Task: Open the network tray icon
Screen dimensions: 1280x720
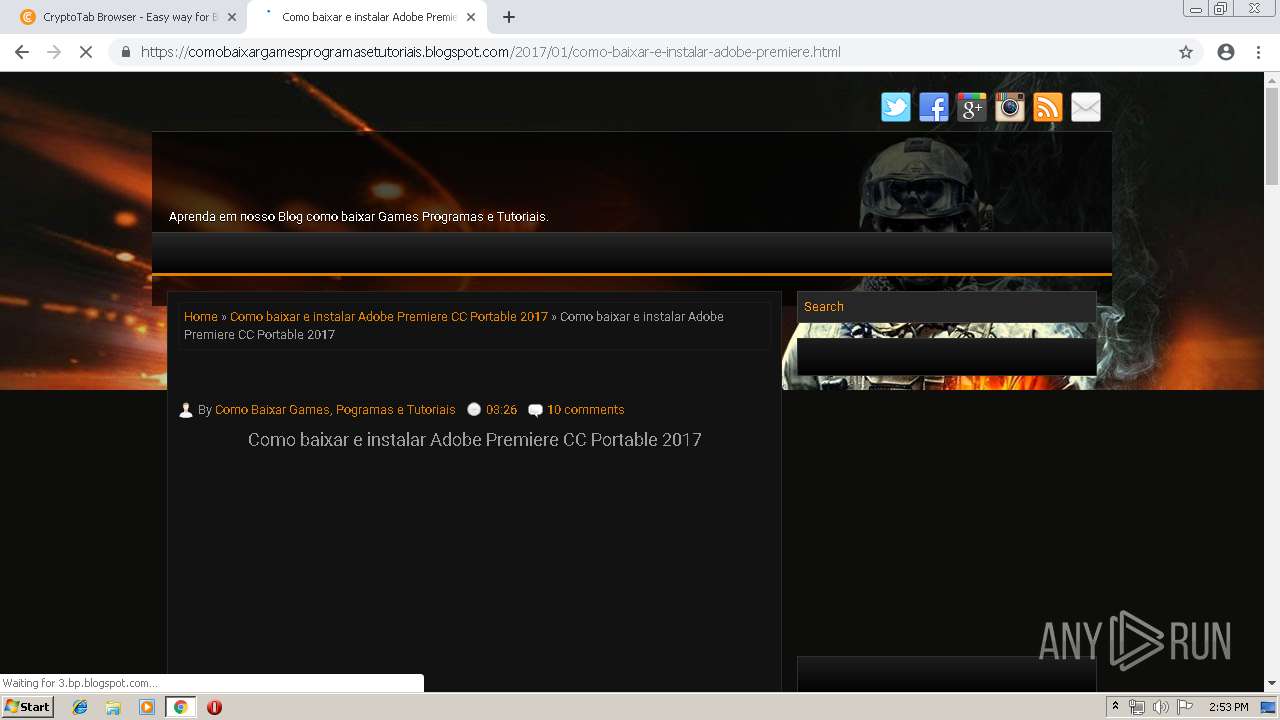Action: click(x=1137, y=707)
